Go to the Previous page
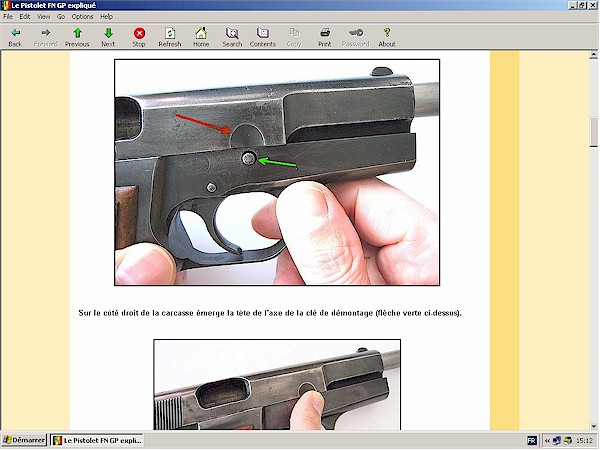This screenshot has width=600, height=450. click(77, 37)
